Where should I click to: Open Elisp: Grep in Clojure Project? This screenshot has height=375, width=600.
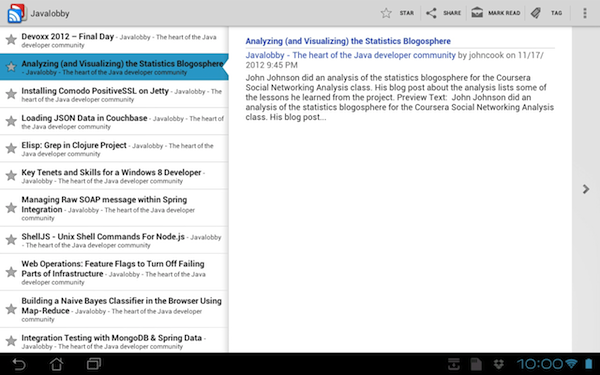(x=114, y=148)
